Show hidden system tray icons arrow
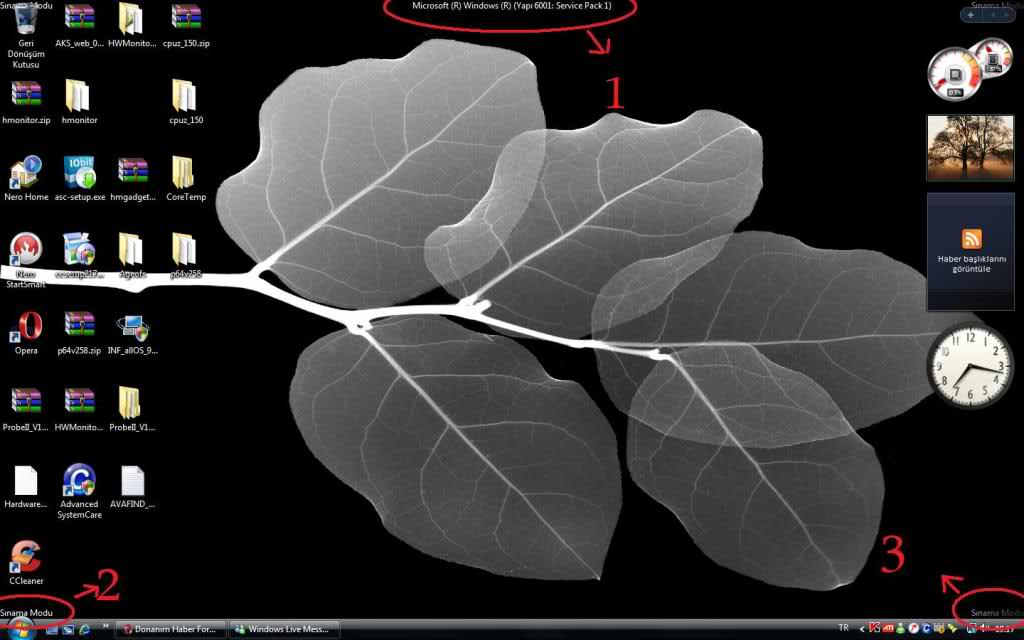This screenshot has height=640, width=1024. 863,629
